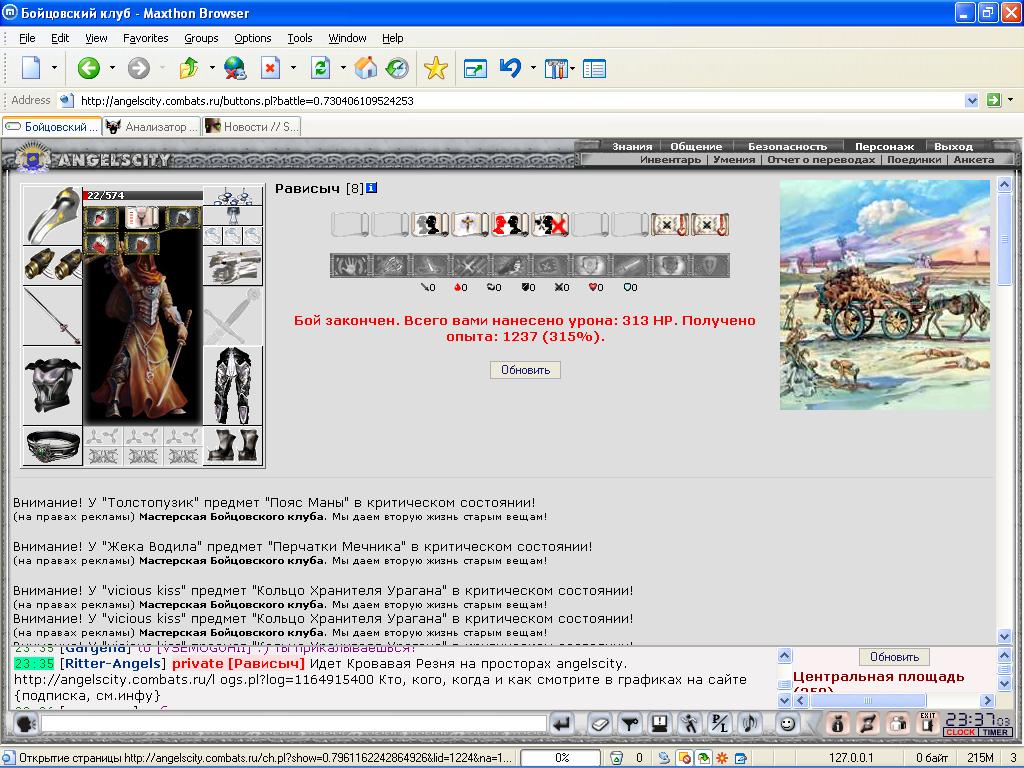Click the helmet equipment slot
Image resolution: width=1024 pixels, height=768 pixels.
(x=53, y=215)
